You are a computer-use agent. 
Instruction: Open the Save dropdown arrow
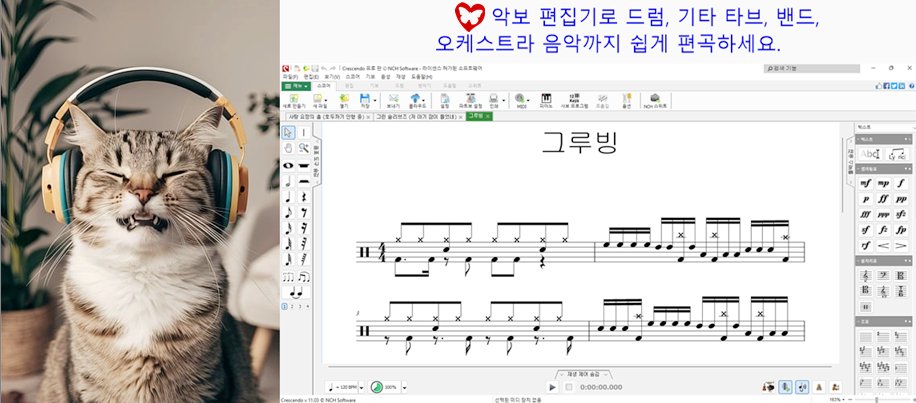(374, 100)
